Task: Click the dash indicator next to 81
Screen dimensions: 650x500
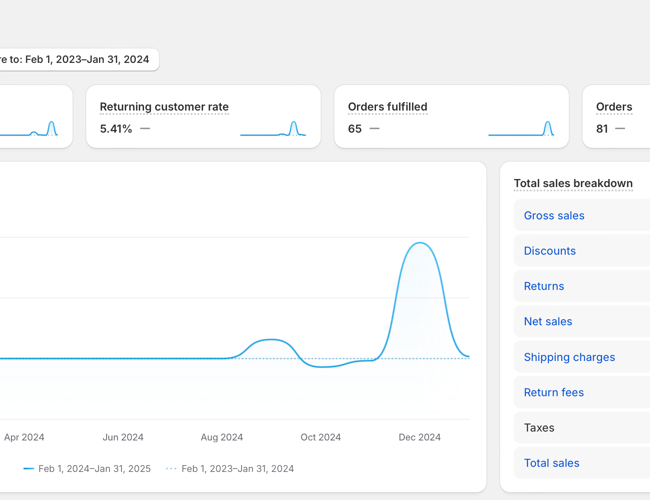Action: click(620, 129)
